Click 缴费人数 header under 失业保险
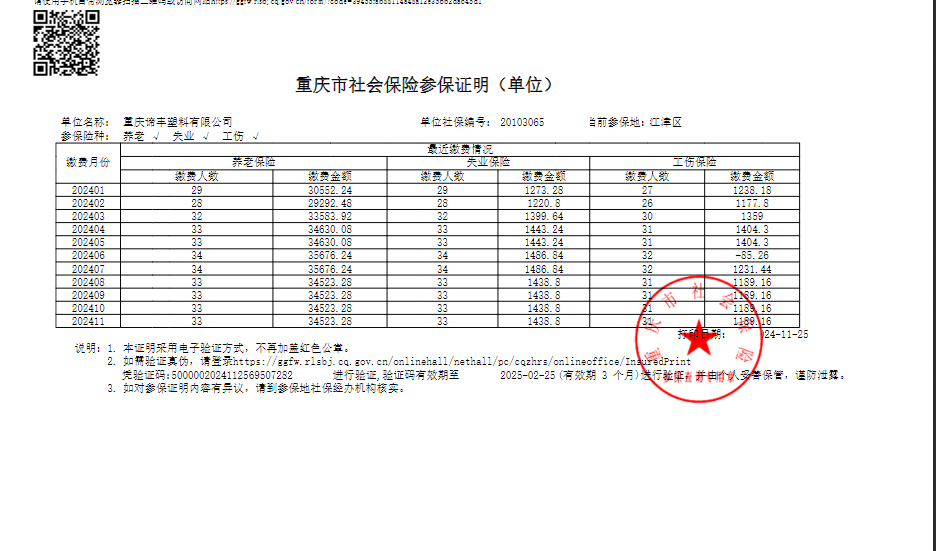Viewport: 936px width, 551px height. click(x=442, y=176)
